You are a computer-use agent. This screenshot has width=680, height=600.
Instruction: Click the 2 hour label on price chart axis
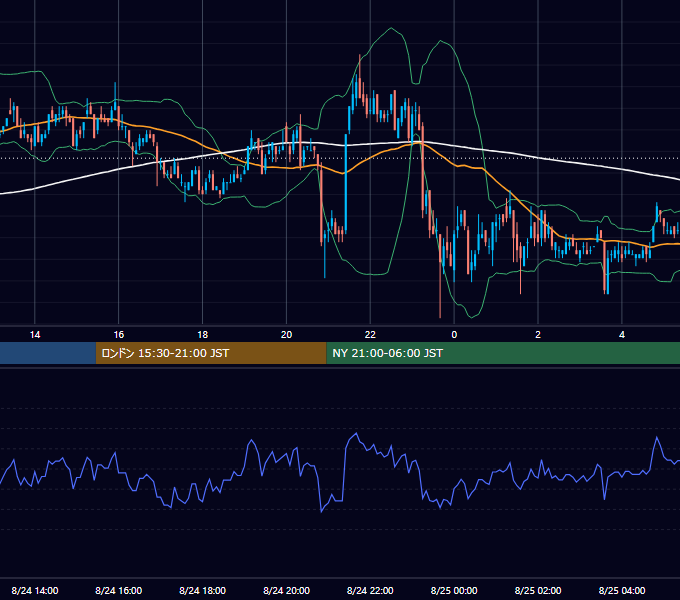(538, 335)
